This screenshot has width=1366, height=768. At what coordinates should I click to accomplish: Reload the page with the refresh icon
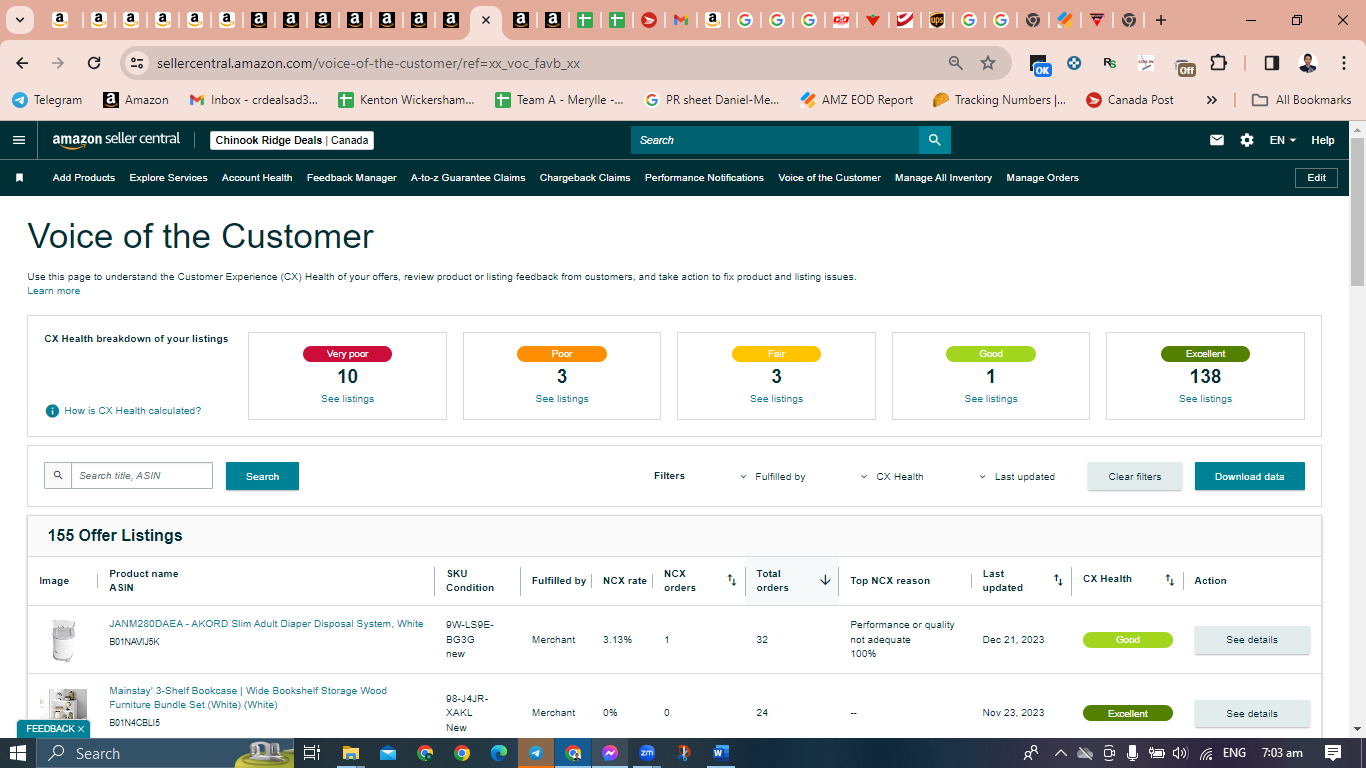coord(94,63)
